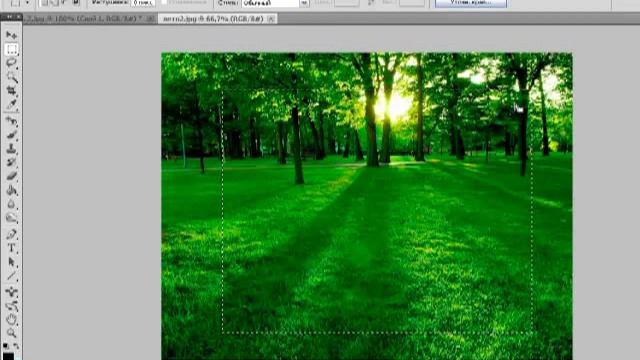The height and width of the screenshot is (360, 640).
Task: Select the Line shape tool
Action: click(11, 276)
